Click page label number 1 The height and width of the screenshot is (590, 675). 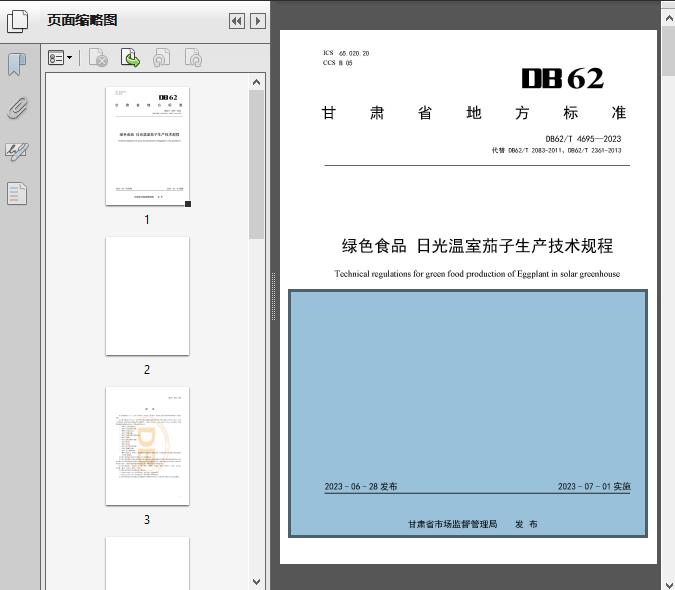click(x=147, y=220)
